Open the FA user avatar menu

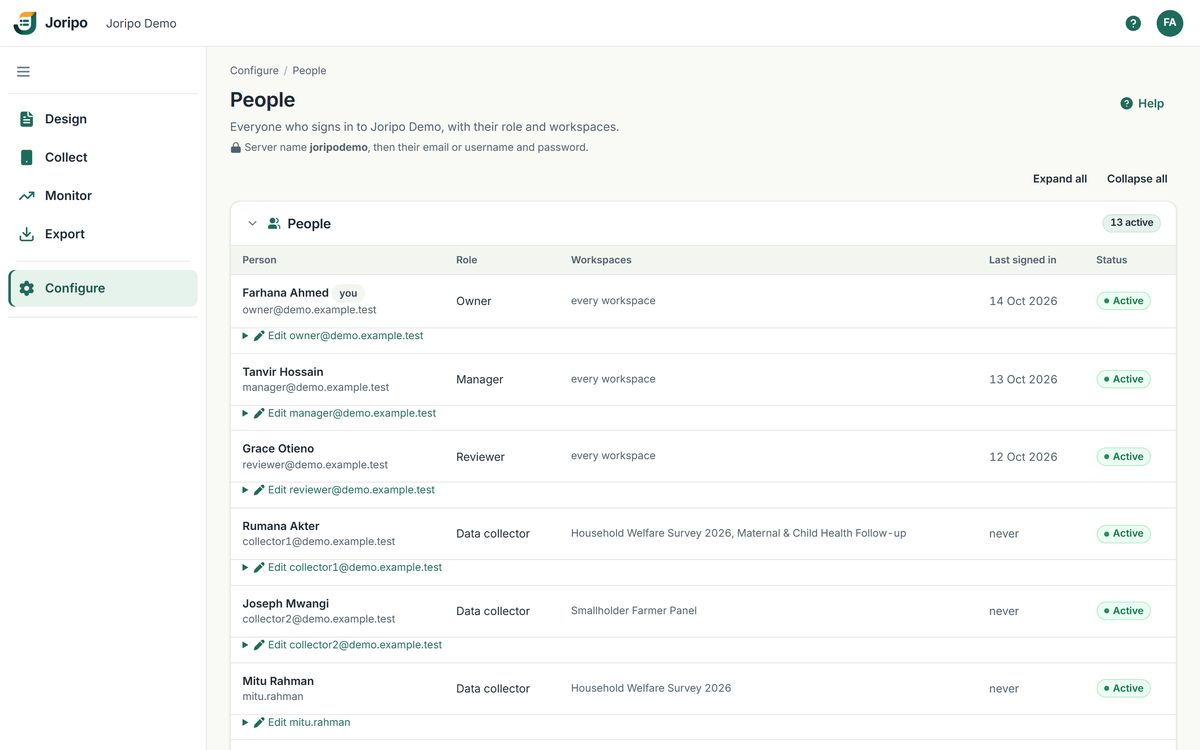1170,23
